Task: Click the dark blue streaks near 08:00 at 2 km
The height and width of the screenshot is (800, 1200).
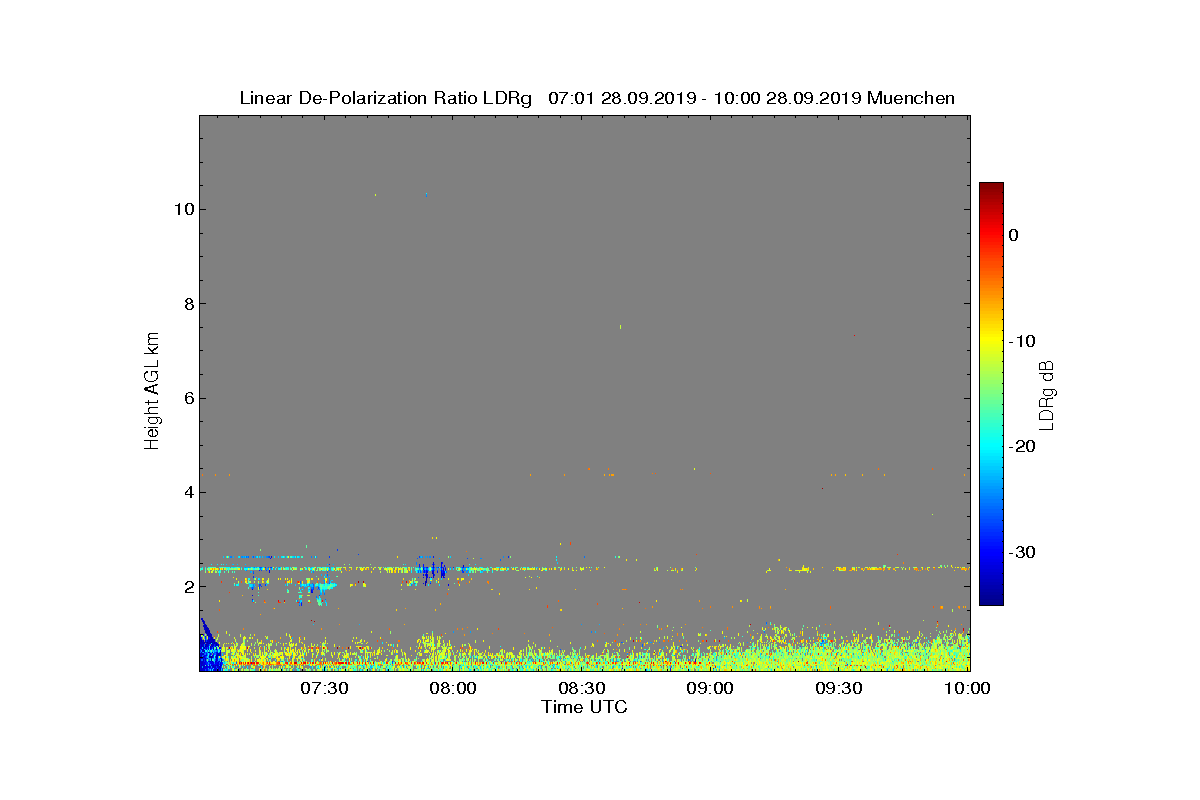Action: [433, 573]
